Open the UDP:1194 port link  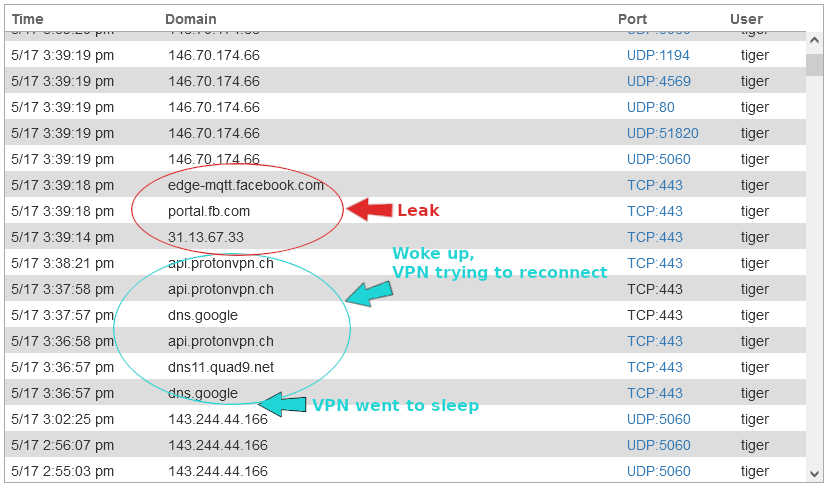click(658, 55)
